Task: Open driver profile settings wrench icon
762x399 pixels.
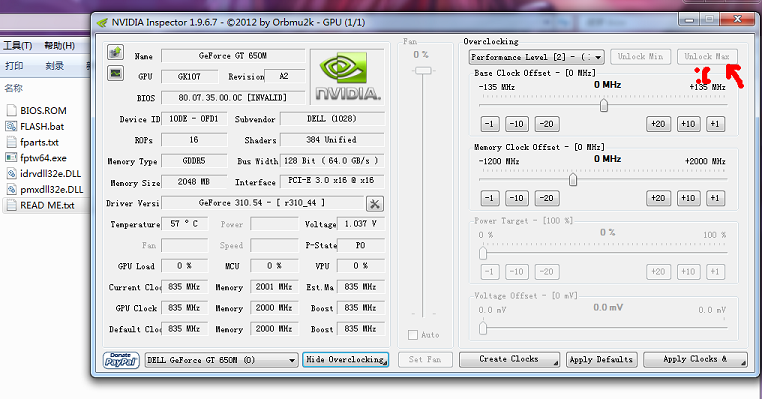Action: point(375,204)
